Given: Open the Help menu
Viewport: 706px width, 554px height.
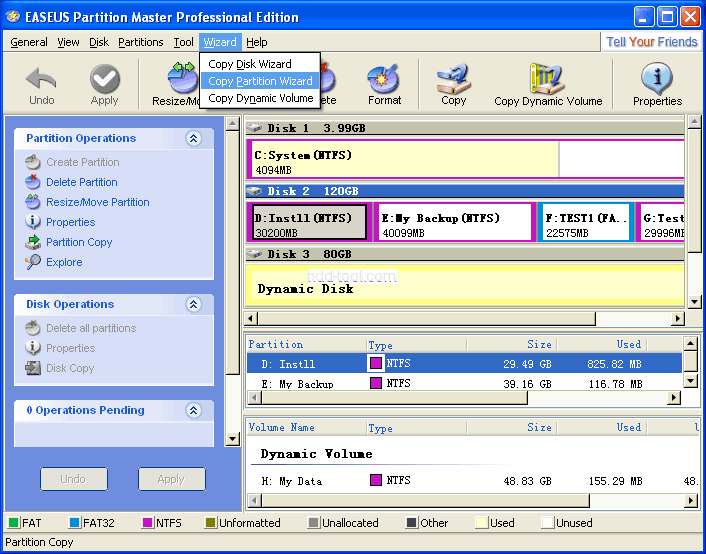Looking at the screenshot, I should (x=257, y=42).
